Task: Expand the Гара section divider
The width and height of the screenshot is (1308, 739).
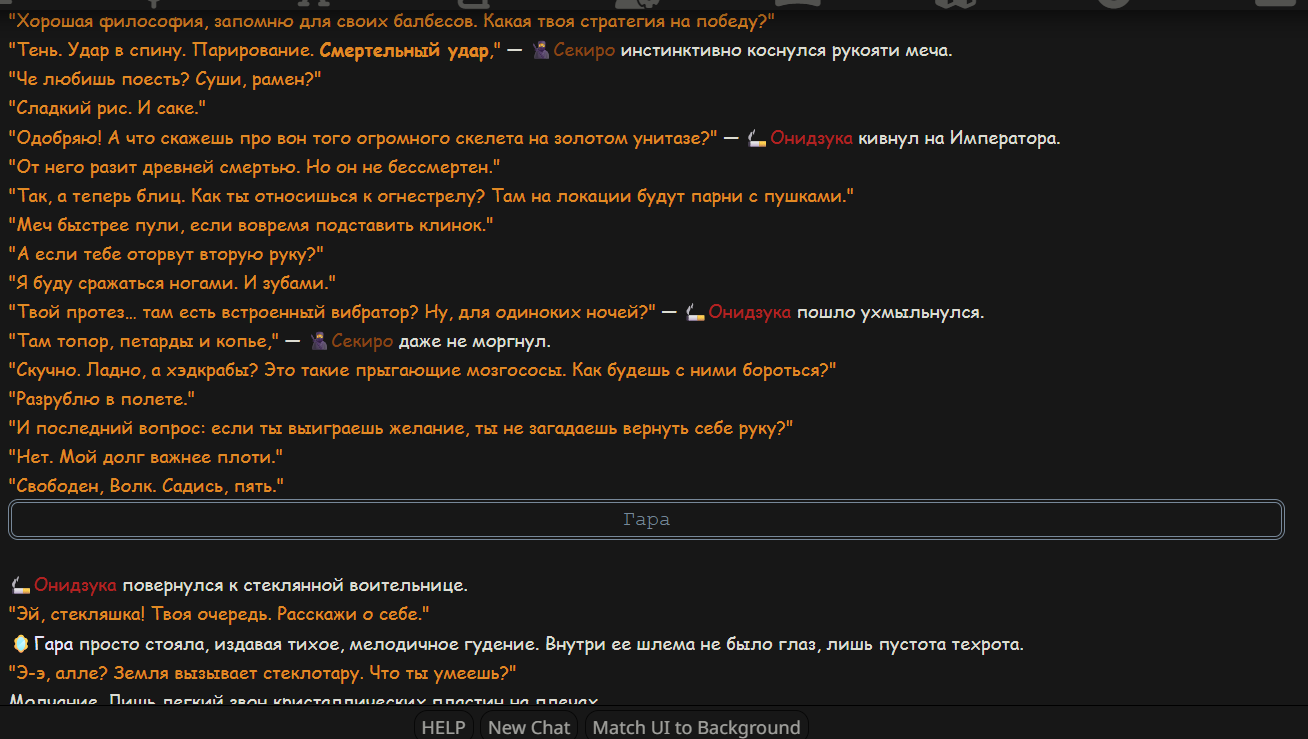Action: coord(646,520)
